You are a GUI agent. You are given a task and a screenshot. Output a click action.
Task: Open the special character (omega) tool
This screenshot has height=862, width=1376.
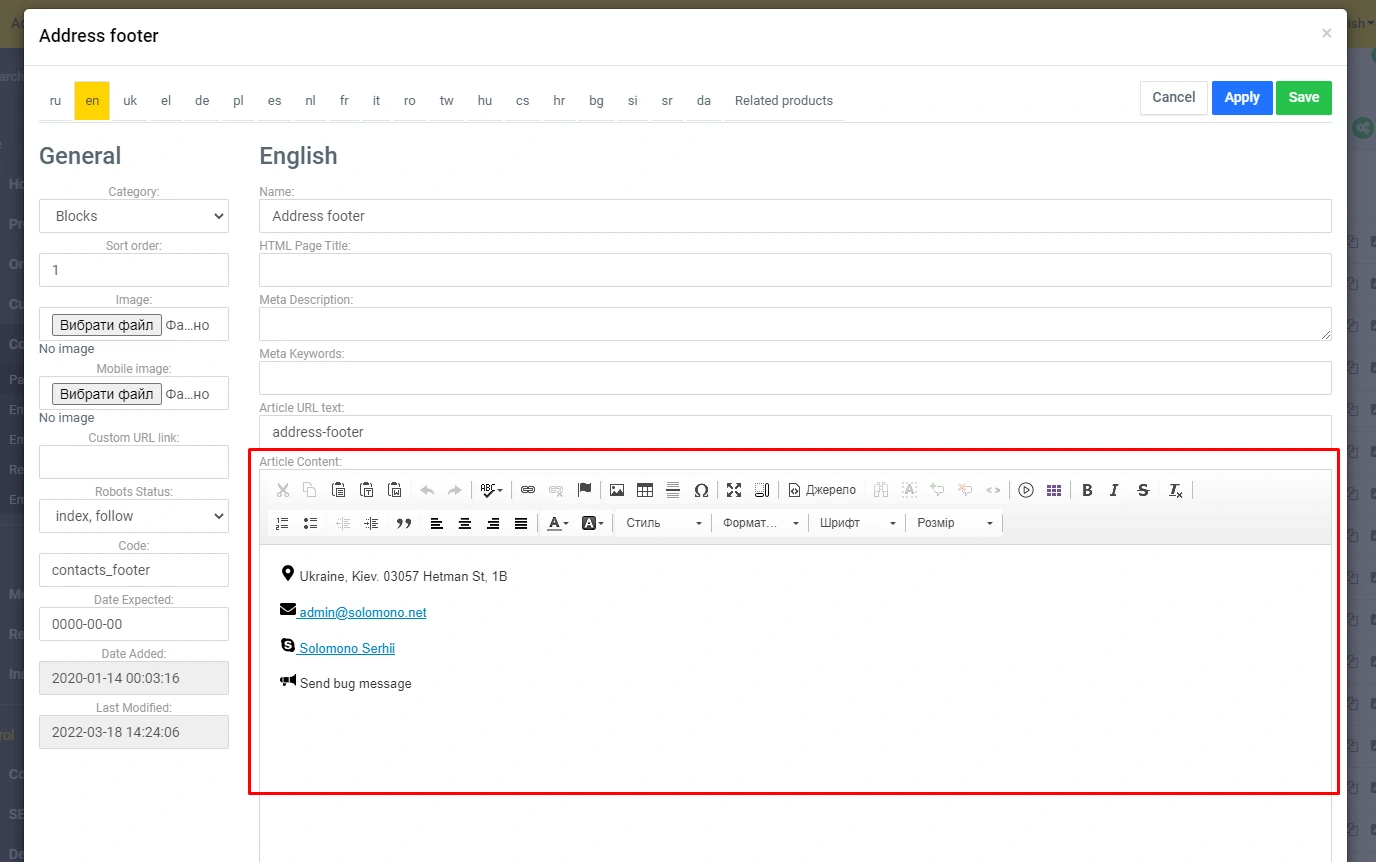tap(701, 490)
